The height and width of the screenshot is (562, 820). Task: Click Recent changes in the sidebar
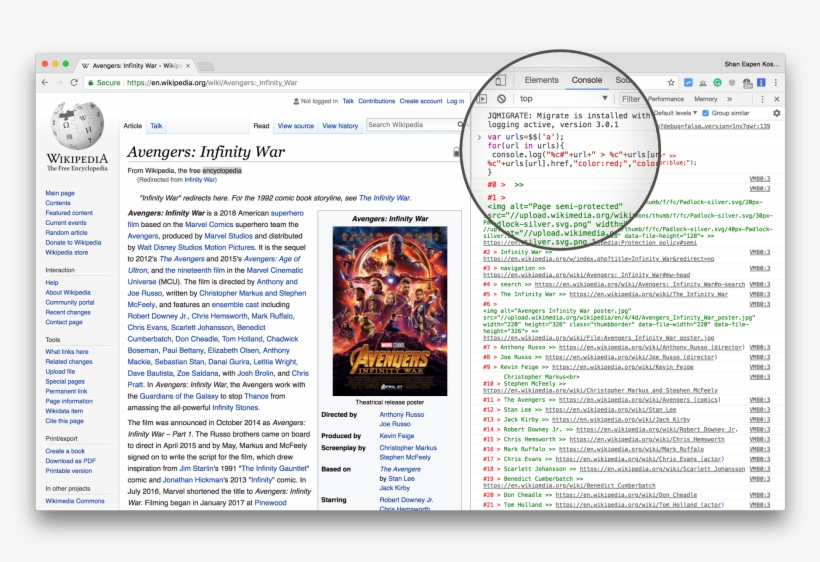click(x=68, y=312)
